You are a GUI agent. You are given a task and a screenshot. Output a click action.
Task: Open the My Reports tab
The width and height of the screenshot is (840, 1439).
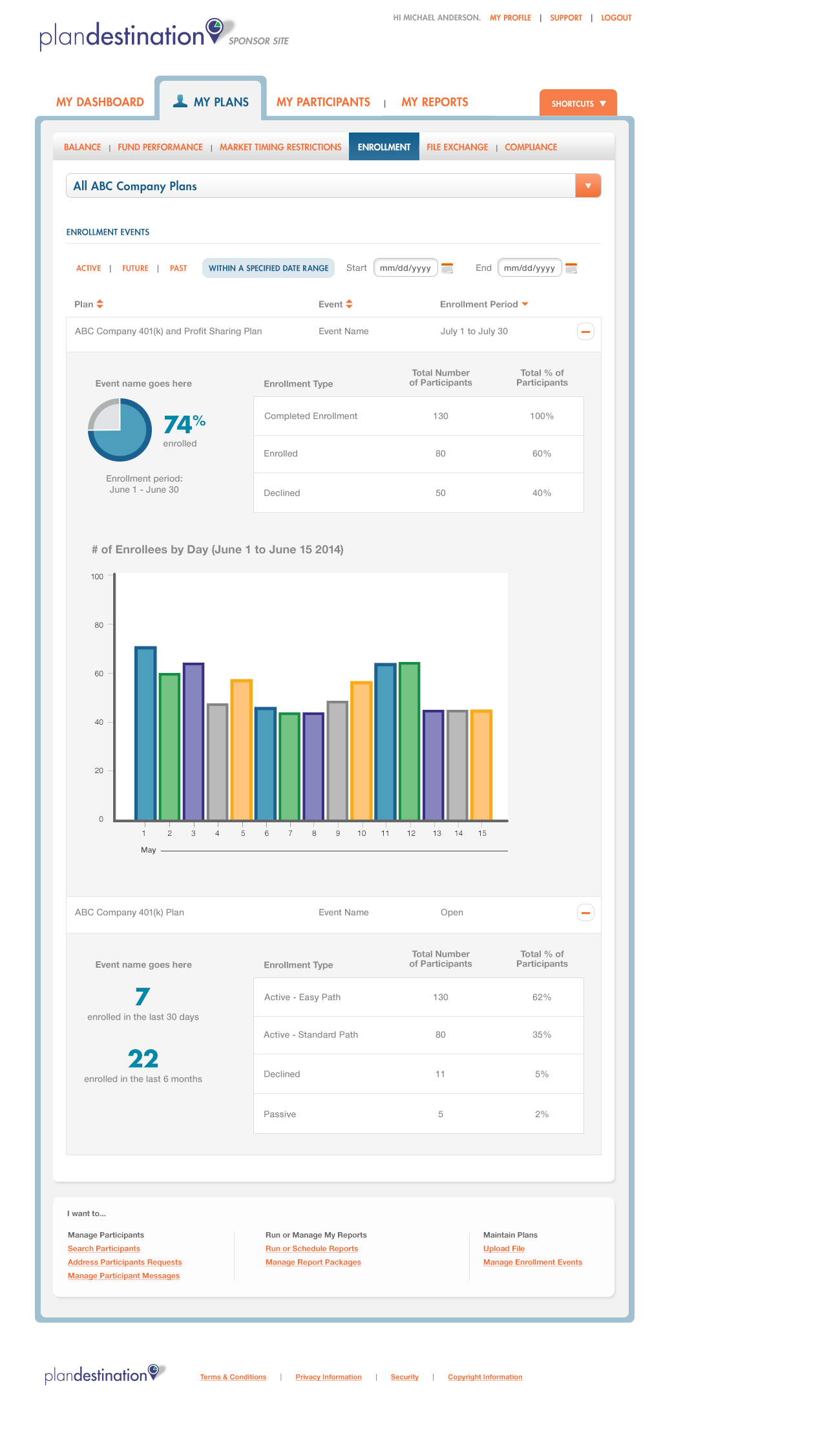pos(435,102)
